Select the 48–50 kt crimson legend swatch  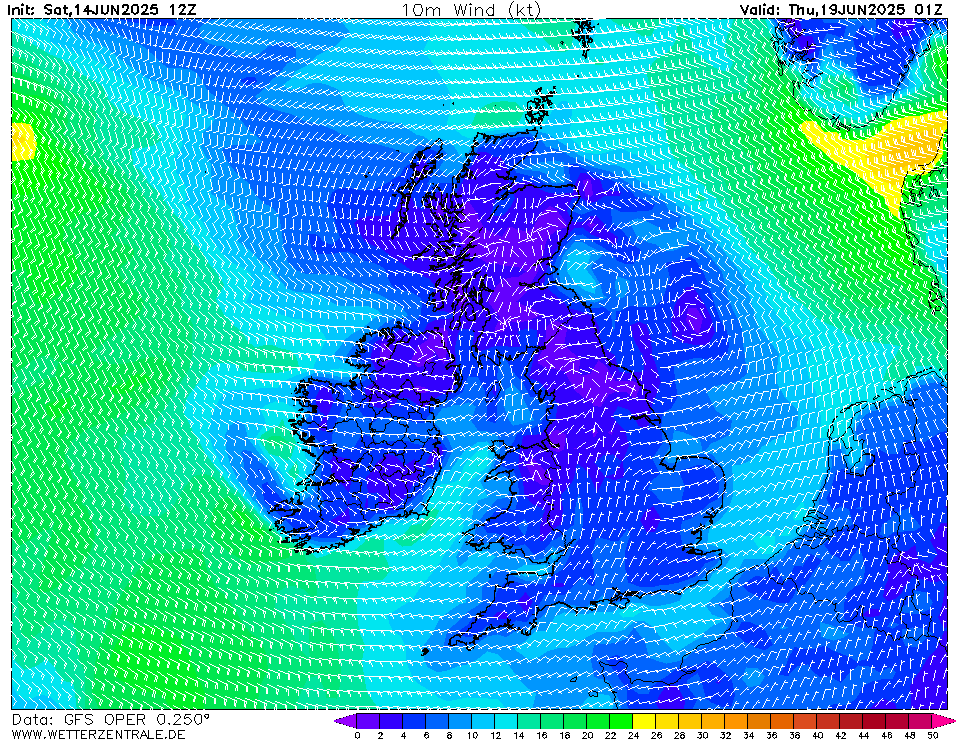(921, 721)
